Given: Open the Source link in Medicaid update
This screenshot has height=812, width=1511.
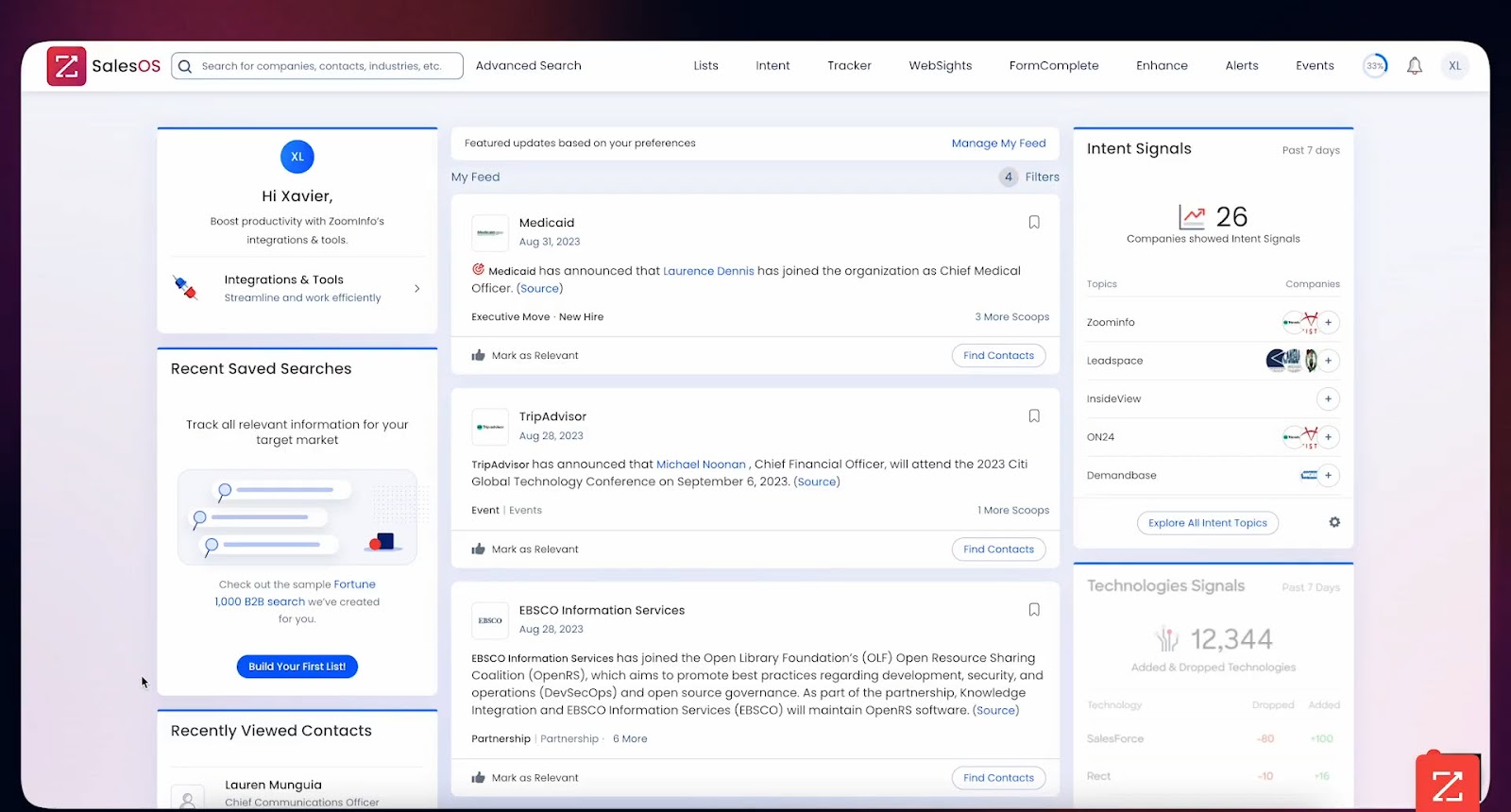Looking at the screenshot, I should (539, 289).
